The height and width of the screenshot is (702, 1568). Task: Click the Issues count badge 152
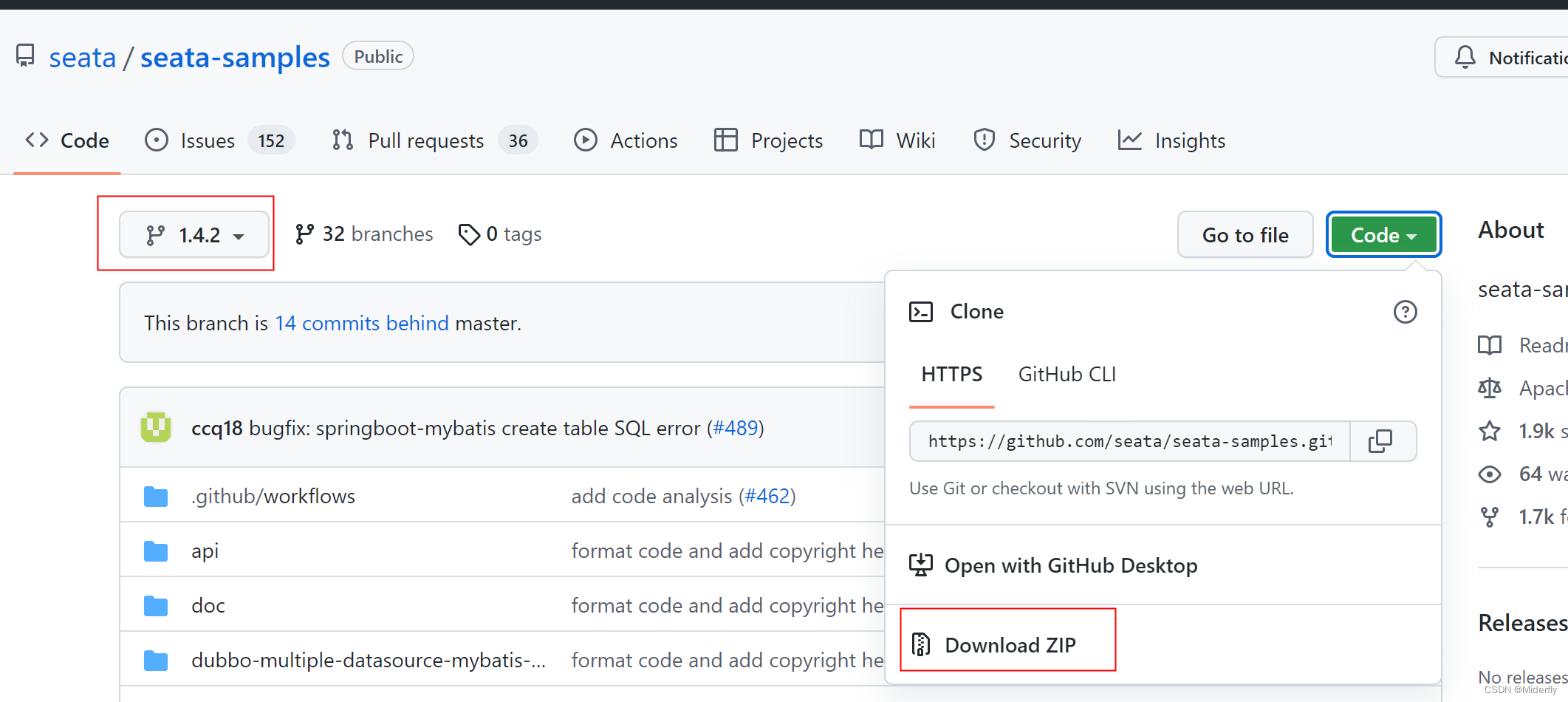click(x=271, y=140)
